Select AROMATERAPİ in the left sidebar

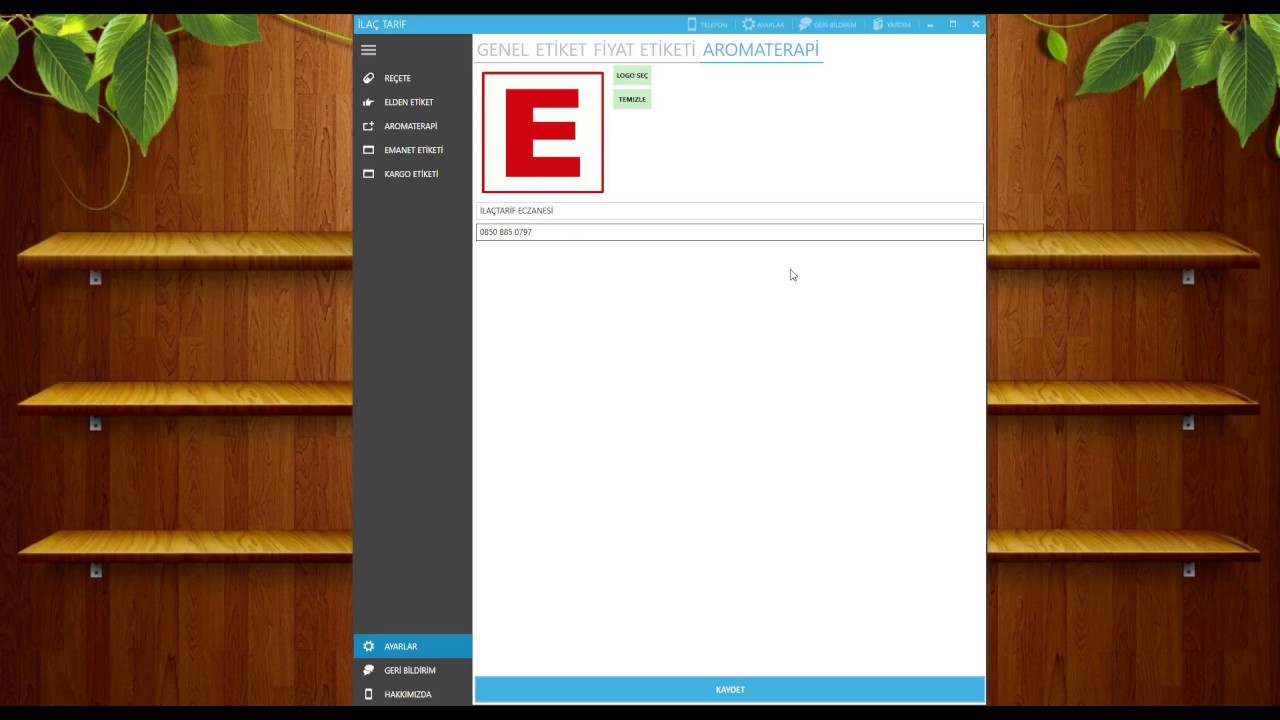coord(412,126)
